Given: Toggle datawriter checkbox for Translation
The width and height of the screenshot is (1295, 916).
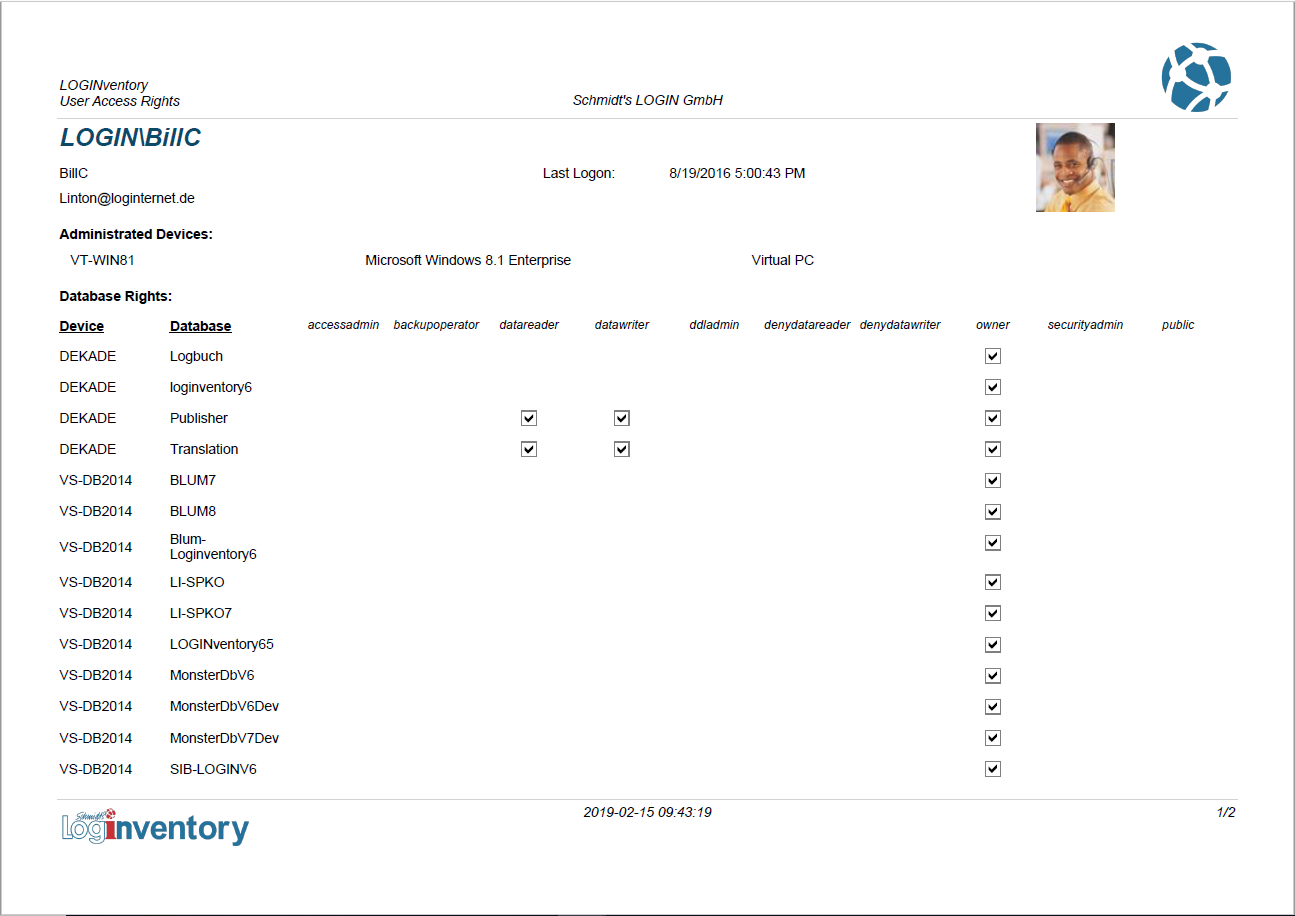Looking at the screenshot, I should click(622, 449).
